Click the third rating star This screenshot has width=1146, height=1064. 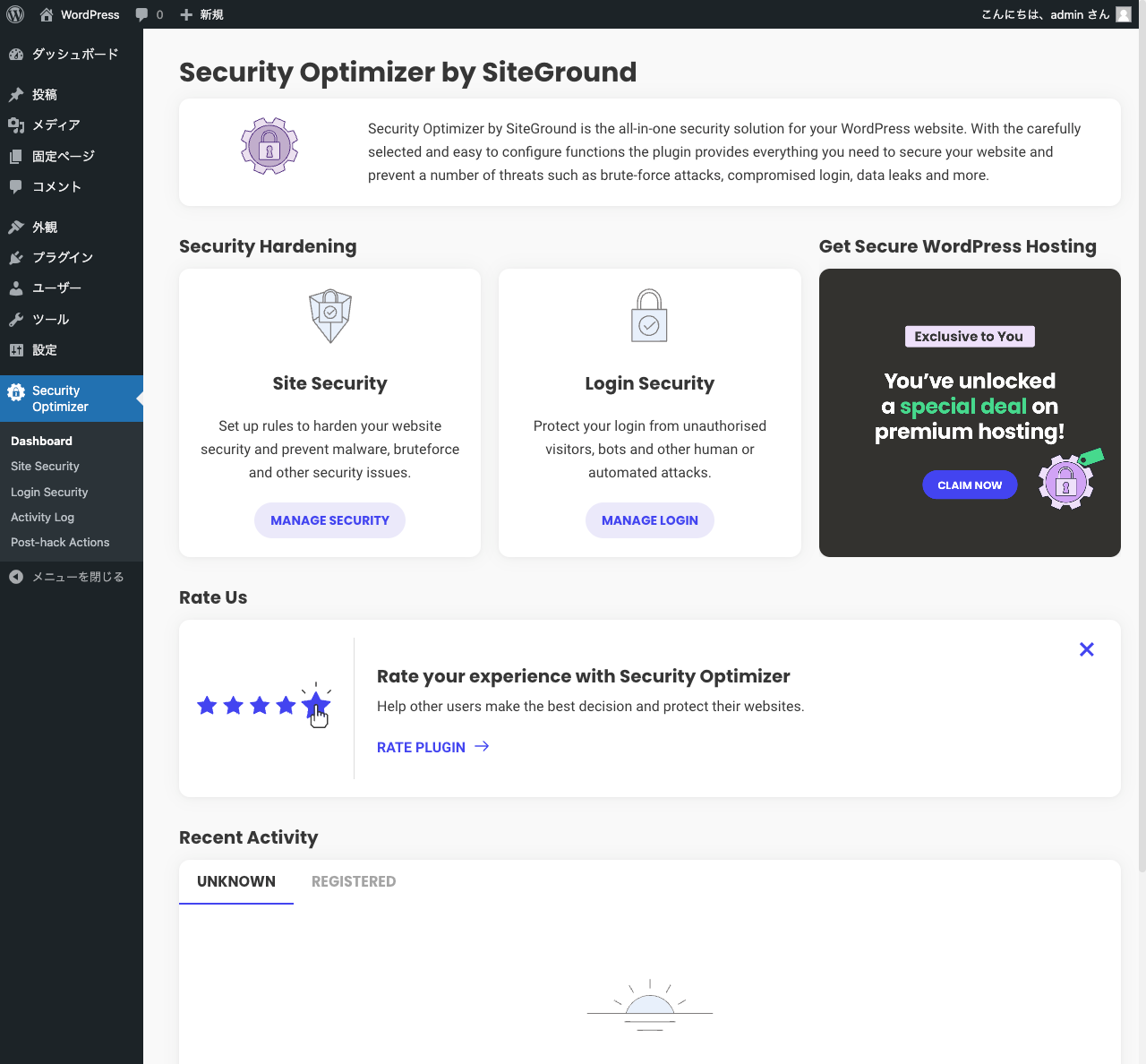coord(260,706)
